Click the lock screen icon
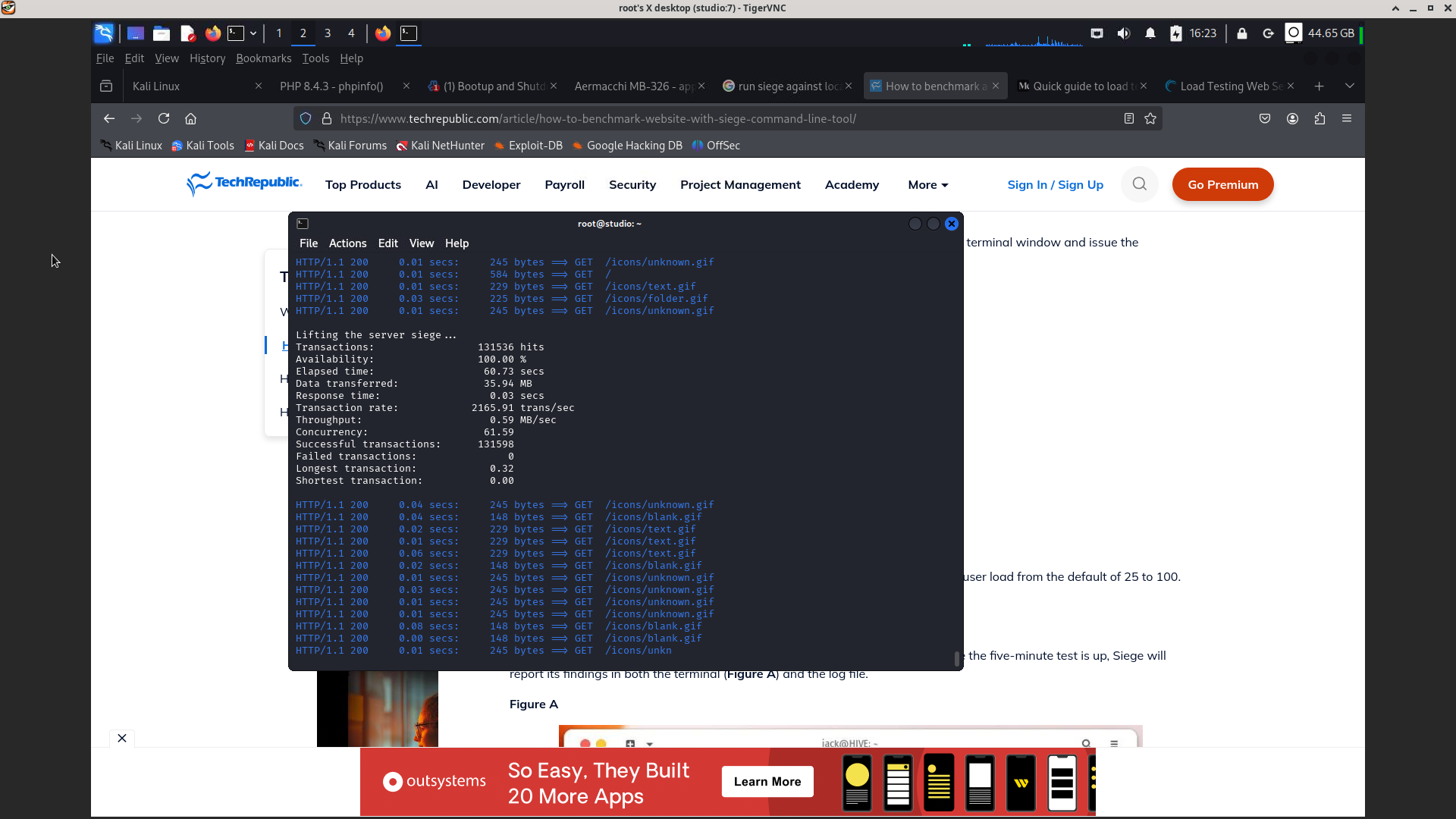The height and width of the screenshot is (819, 1456). click(x=1241, y=33)
